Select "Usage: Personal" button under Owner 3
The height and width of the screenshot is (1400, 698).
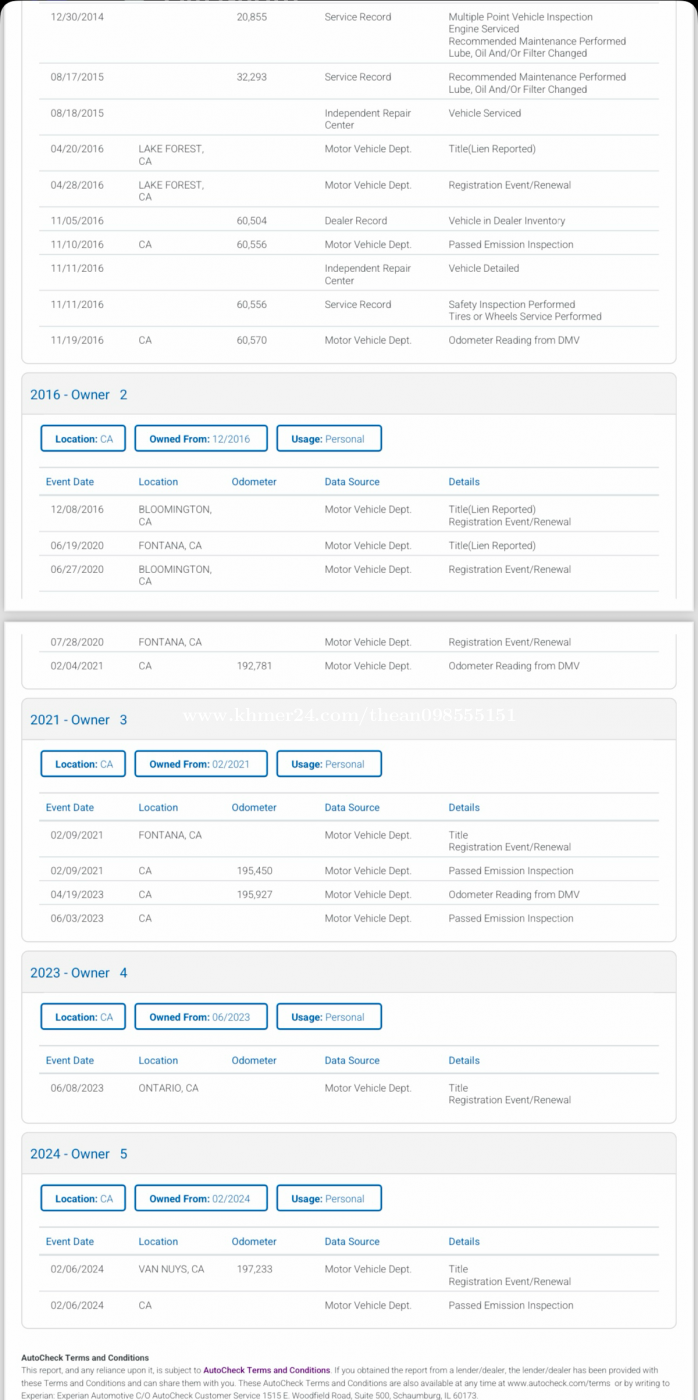coord(329,764)
